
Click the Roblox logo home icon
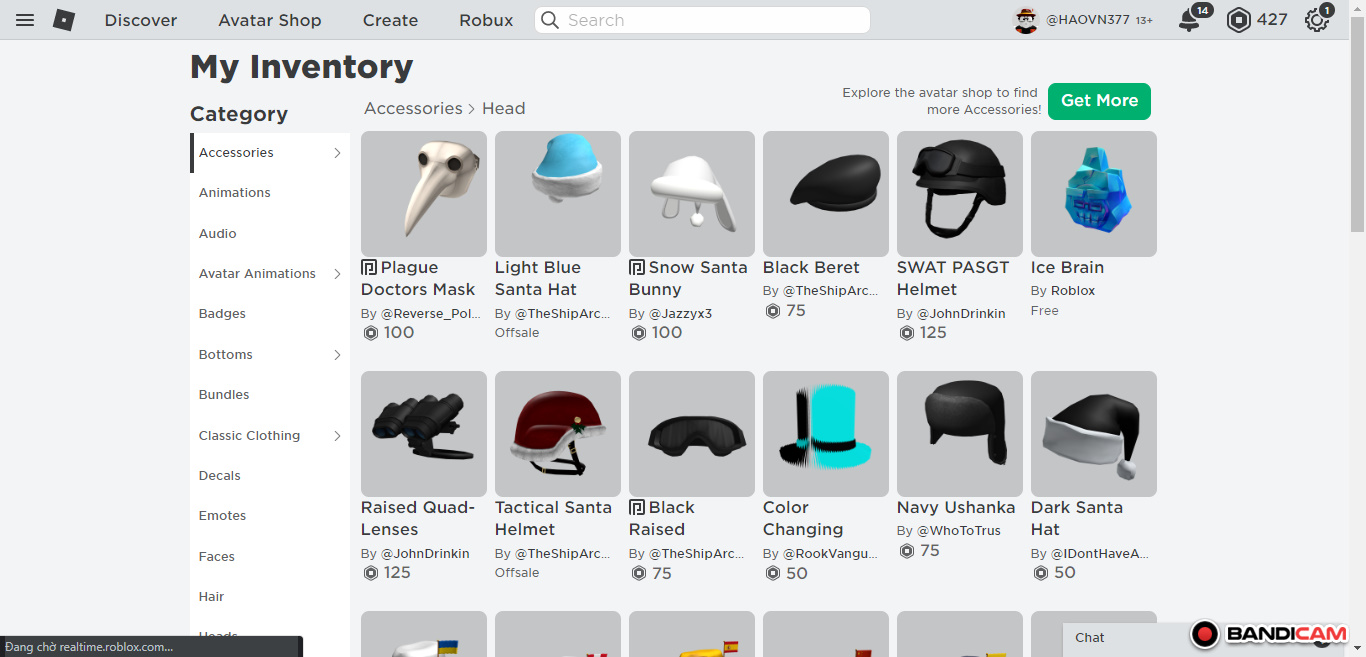tap(64, 20)
